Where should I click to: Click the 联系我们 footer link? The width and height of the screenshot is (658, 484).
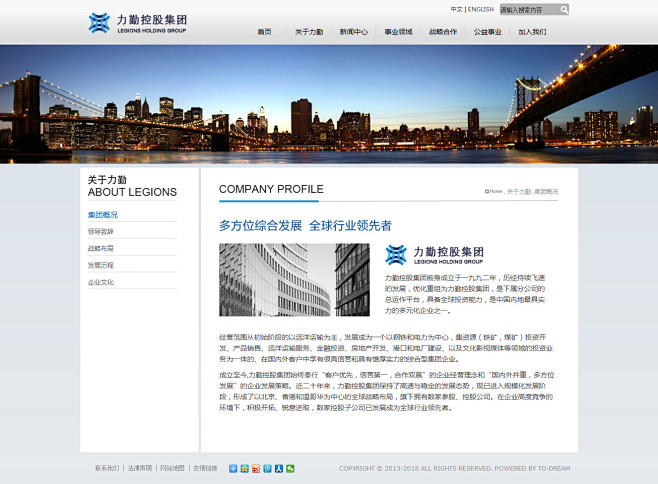click(107, 468)
